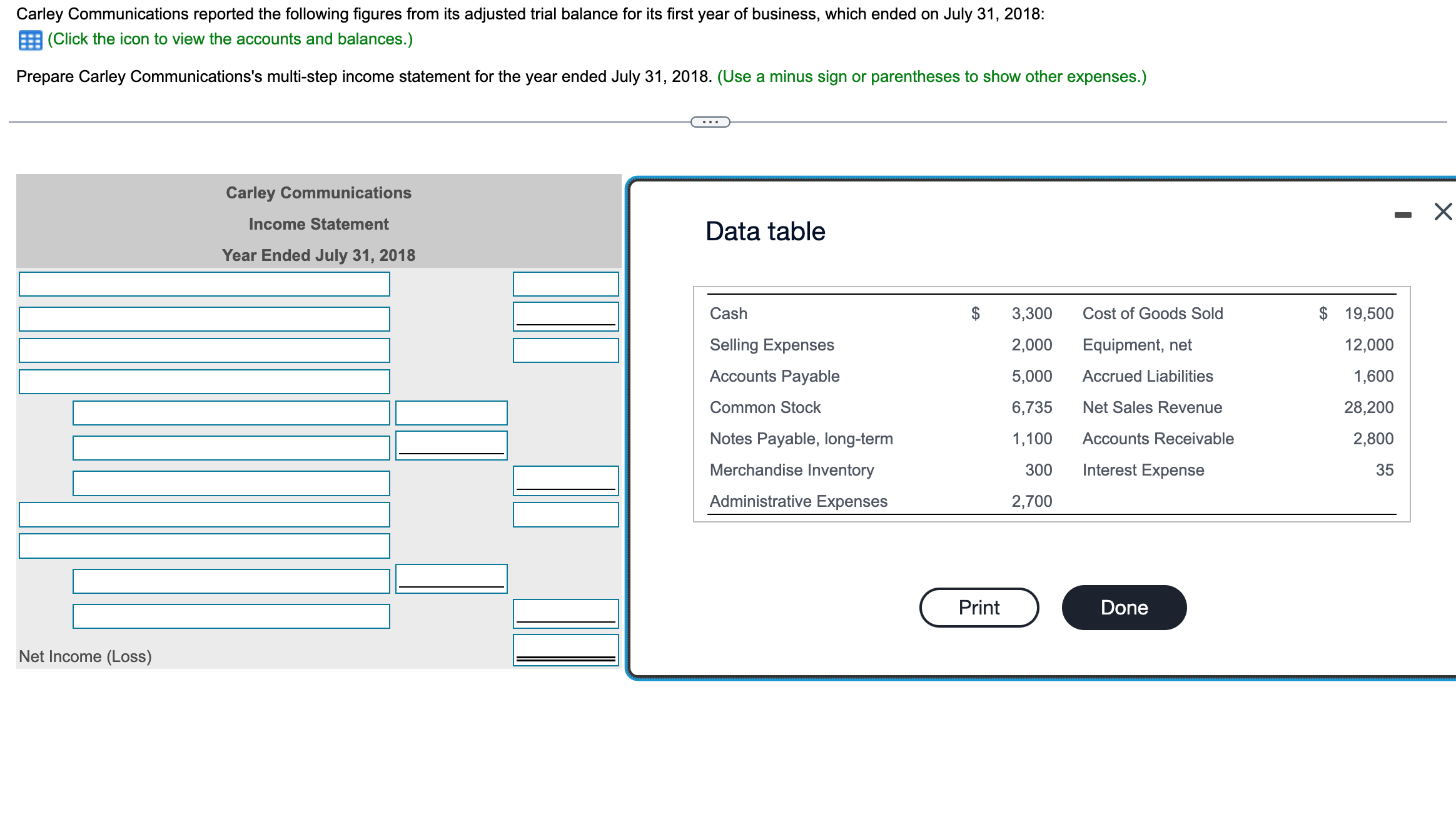Select the first indented expense label field

(231, 413)
